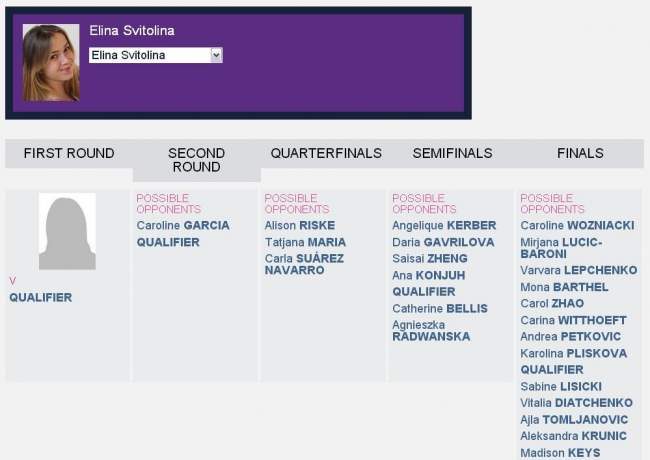Open Alison Riske's player link
The width and height of the screenshot is (650, 460).
click(x=300, y=226)
